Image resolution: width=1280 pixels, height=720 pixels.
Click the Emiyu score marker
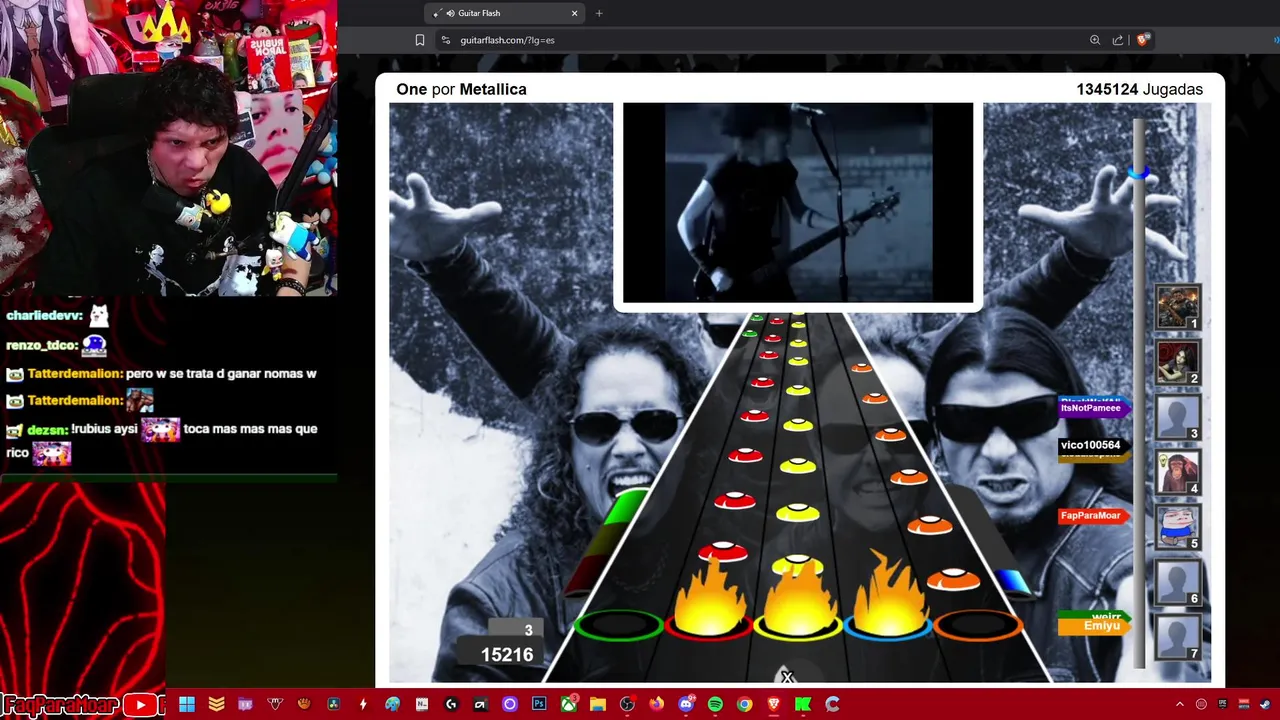(1094, 626)
